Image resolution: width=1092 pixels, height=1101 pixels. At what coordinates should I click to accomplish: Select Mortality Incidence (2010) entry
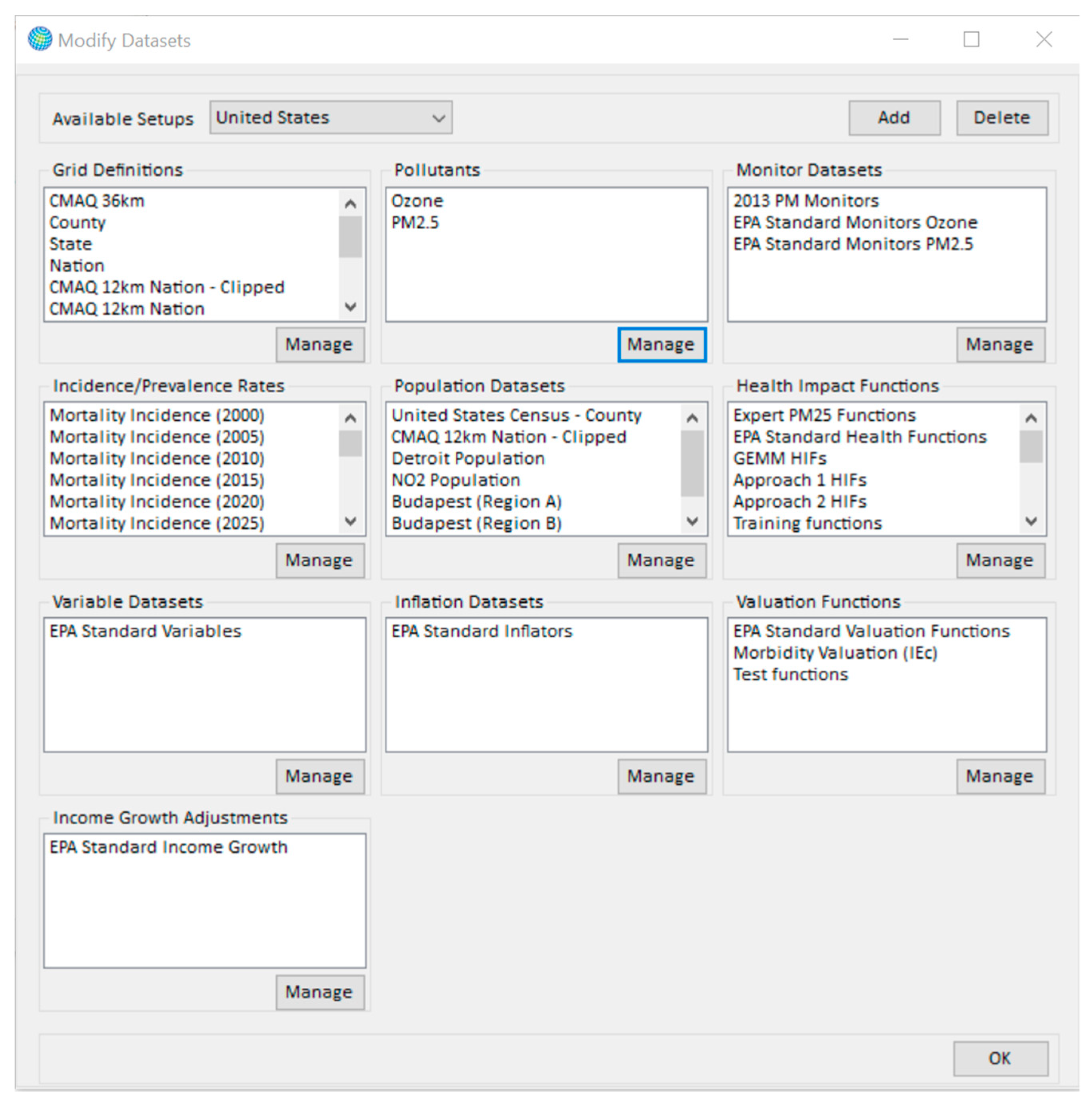tap(157, 459)
